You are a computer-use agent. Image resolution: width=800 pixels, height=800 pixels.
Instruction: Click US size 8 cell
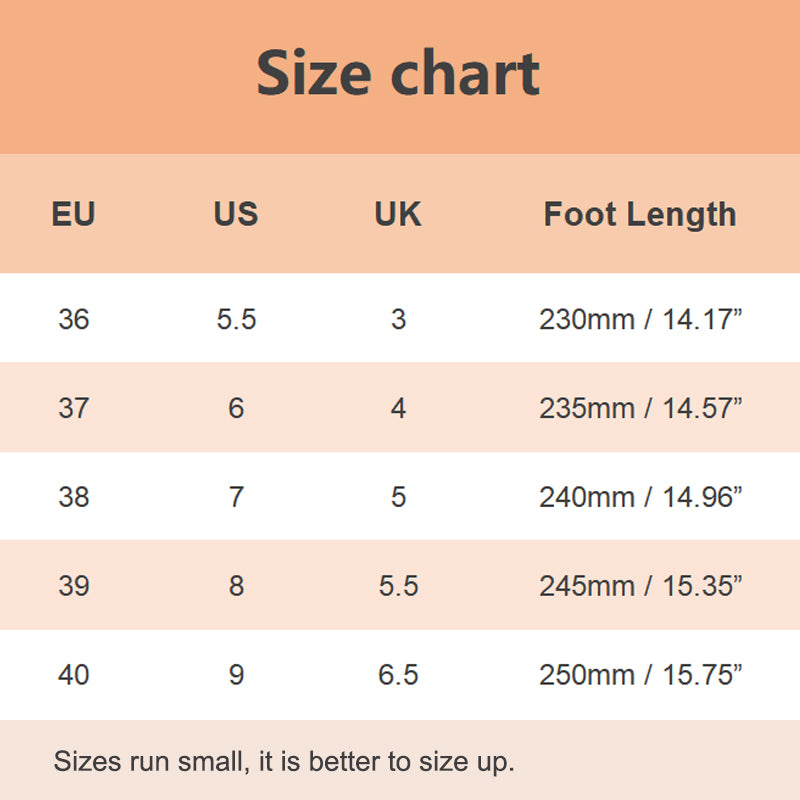pos(236,586)
